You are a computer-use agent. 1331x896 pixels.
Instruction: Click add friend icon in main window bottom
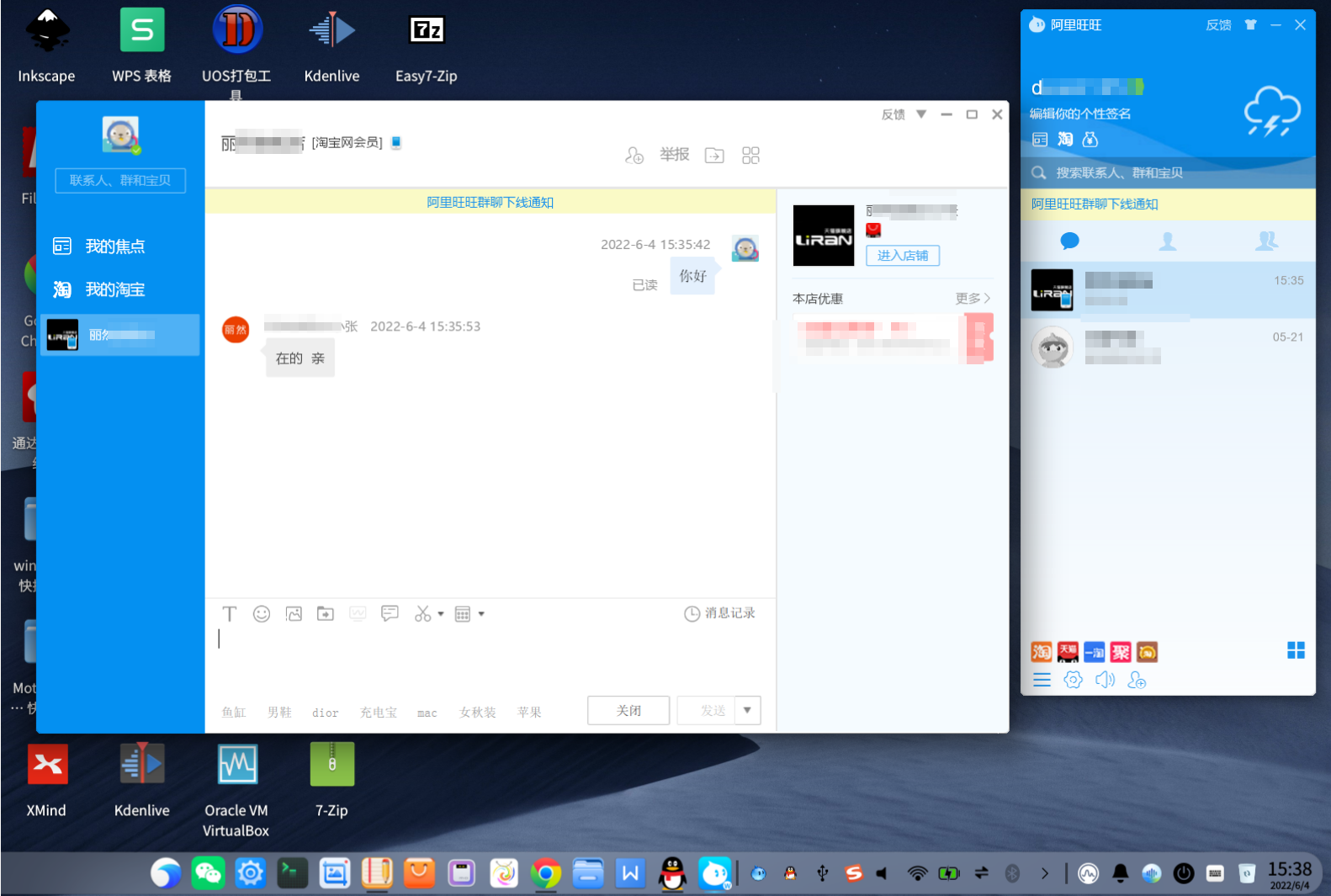1137,680
